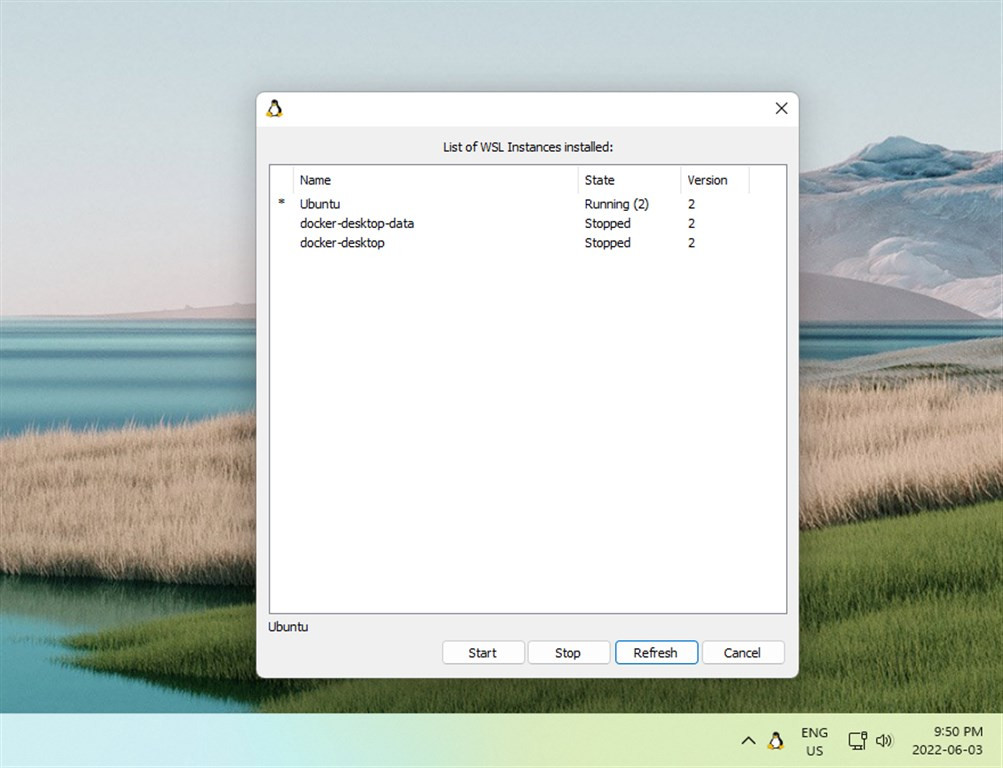Open the network icon in the taskbar
Image resolution: width=1003 pixels, height=768 pixels.
pos(857,741)
